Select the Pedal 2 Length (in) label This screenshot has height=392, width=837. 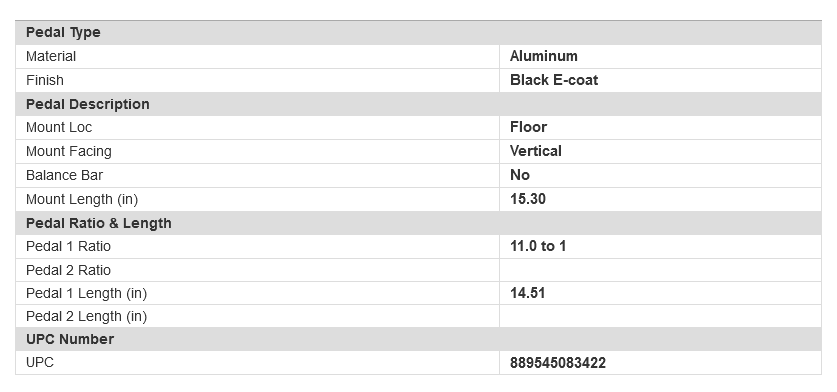(86, 316)
